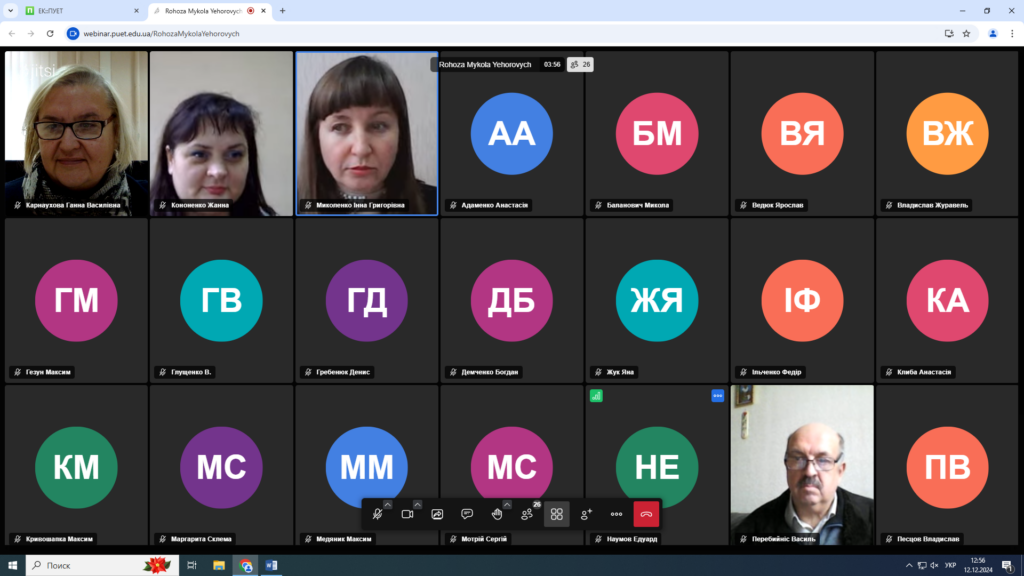
Task: Invite people to the meeting
Action: point(587,514)
